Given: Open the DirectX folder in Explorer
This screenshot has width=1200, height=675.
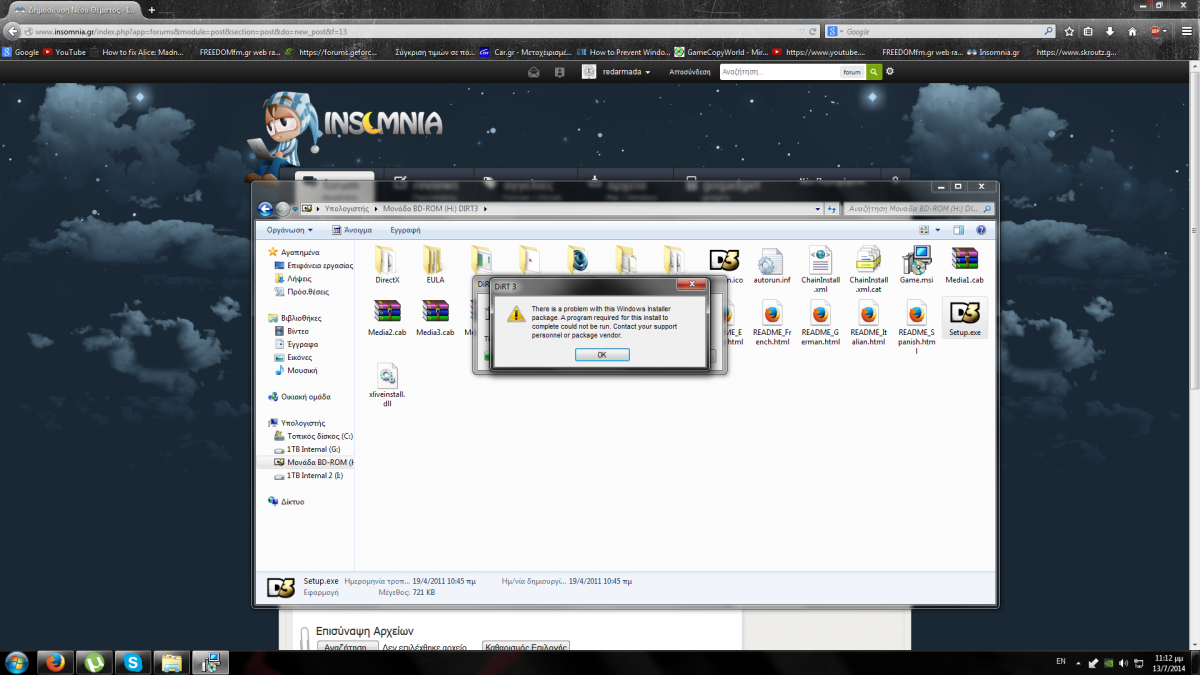Looking at the screenshot, I should [387, 265].
